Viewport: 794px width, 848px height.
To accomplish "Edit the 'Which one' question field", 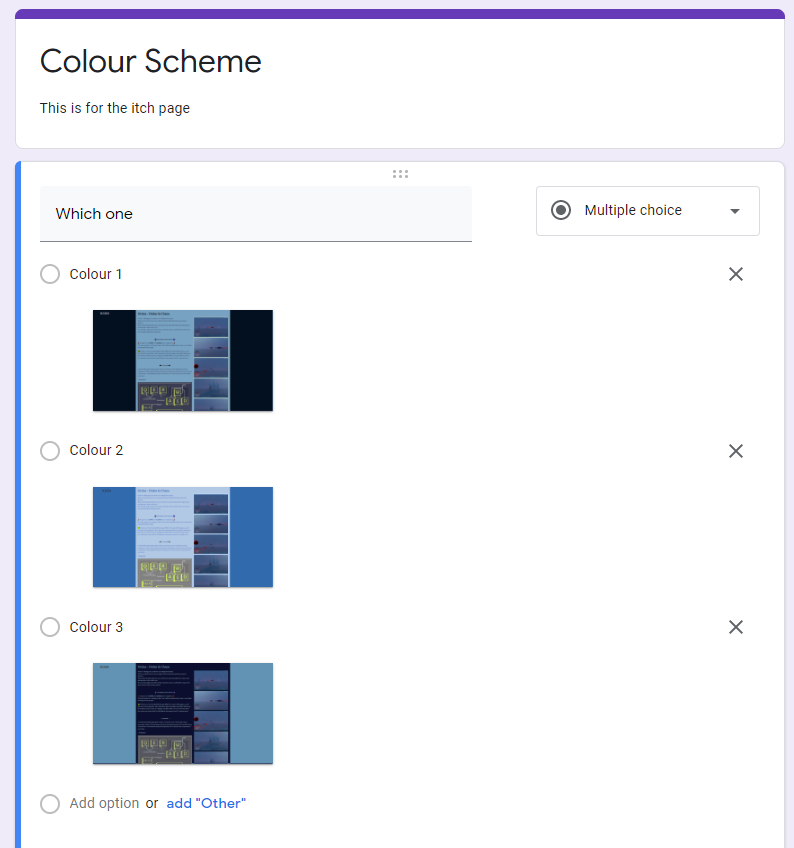I will (x=255, y=214).
